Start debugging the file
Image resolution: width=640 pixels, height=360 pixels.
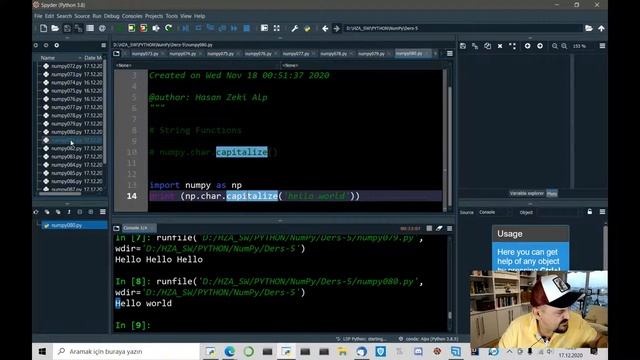pyautogui.click(x=185, y=28)
